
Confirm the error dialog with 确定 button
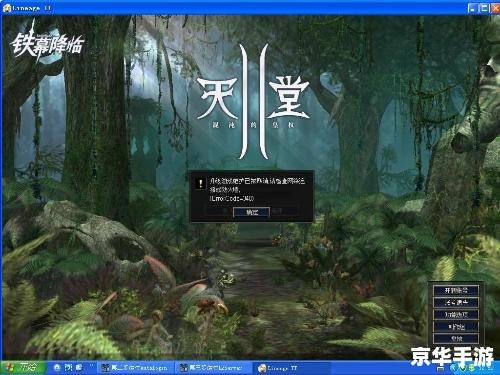point(251,212)
